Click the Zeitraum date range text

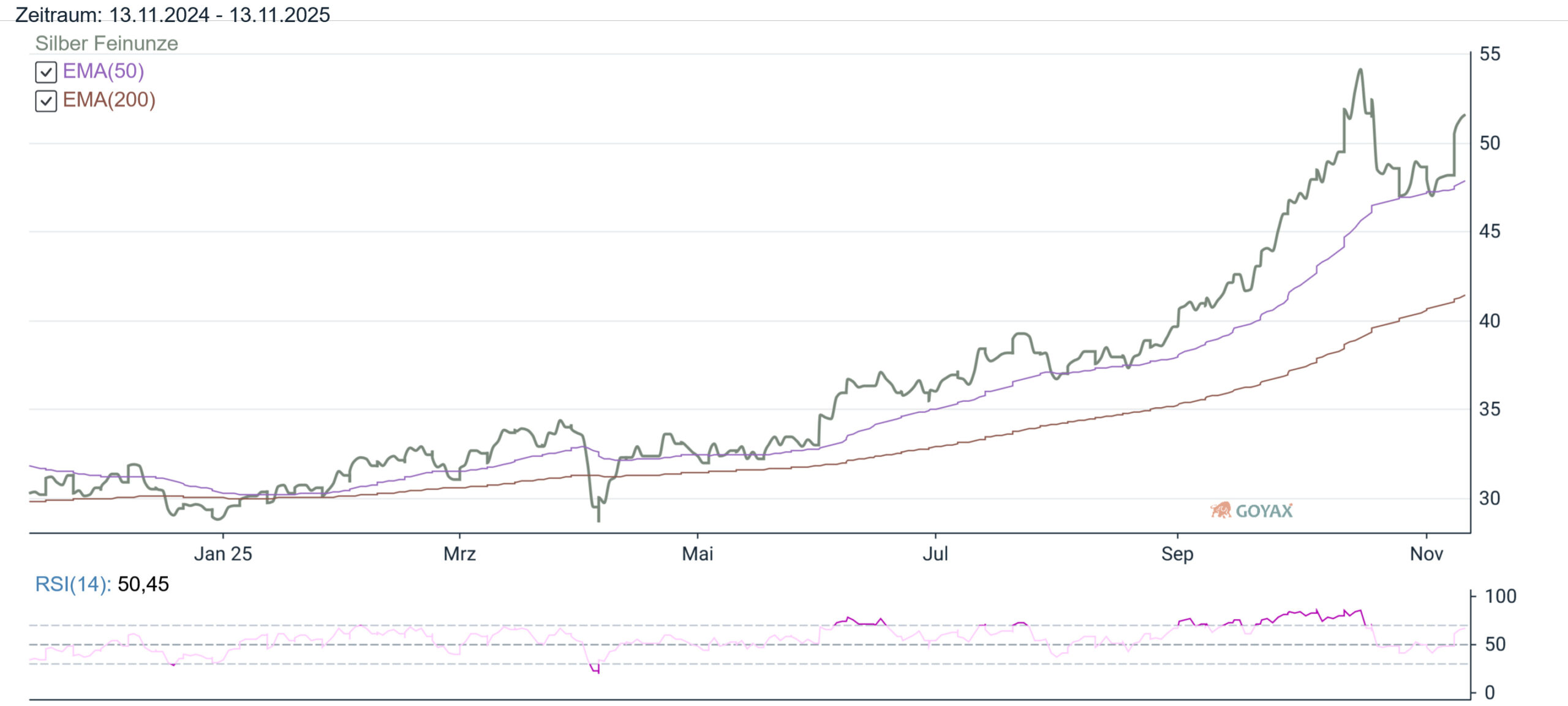click(x=172, y=14)
